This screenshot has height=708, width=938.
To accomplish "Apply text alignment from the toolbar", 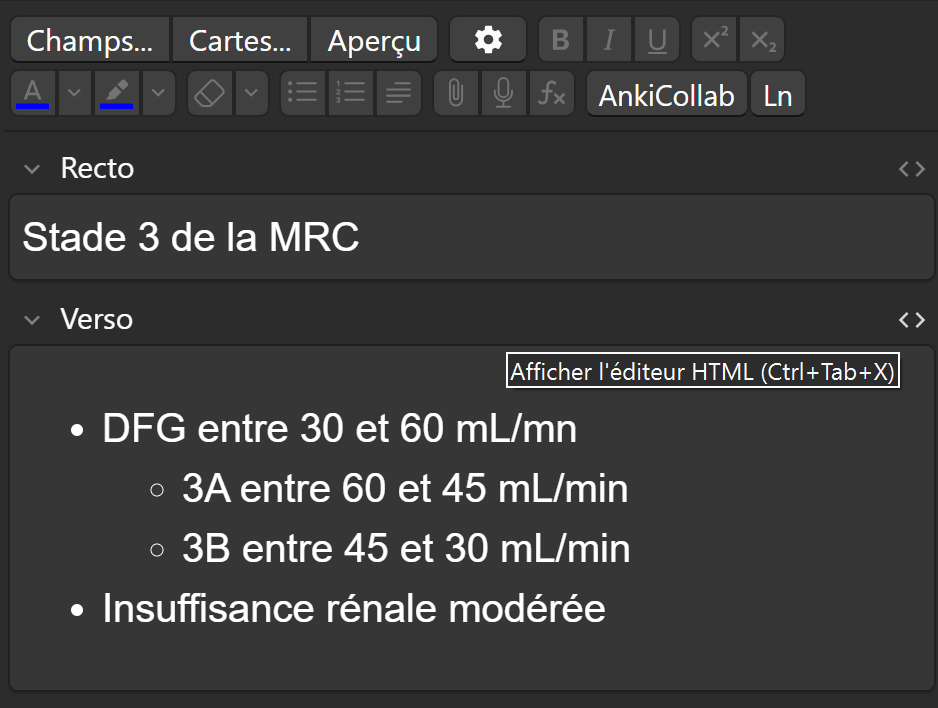I will 398,93.
